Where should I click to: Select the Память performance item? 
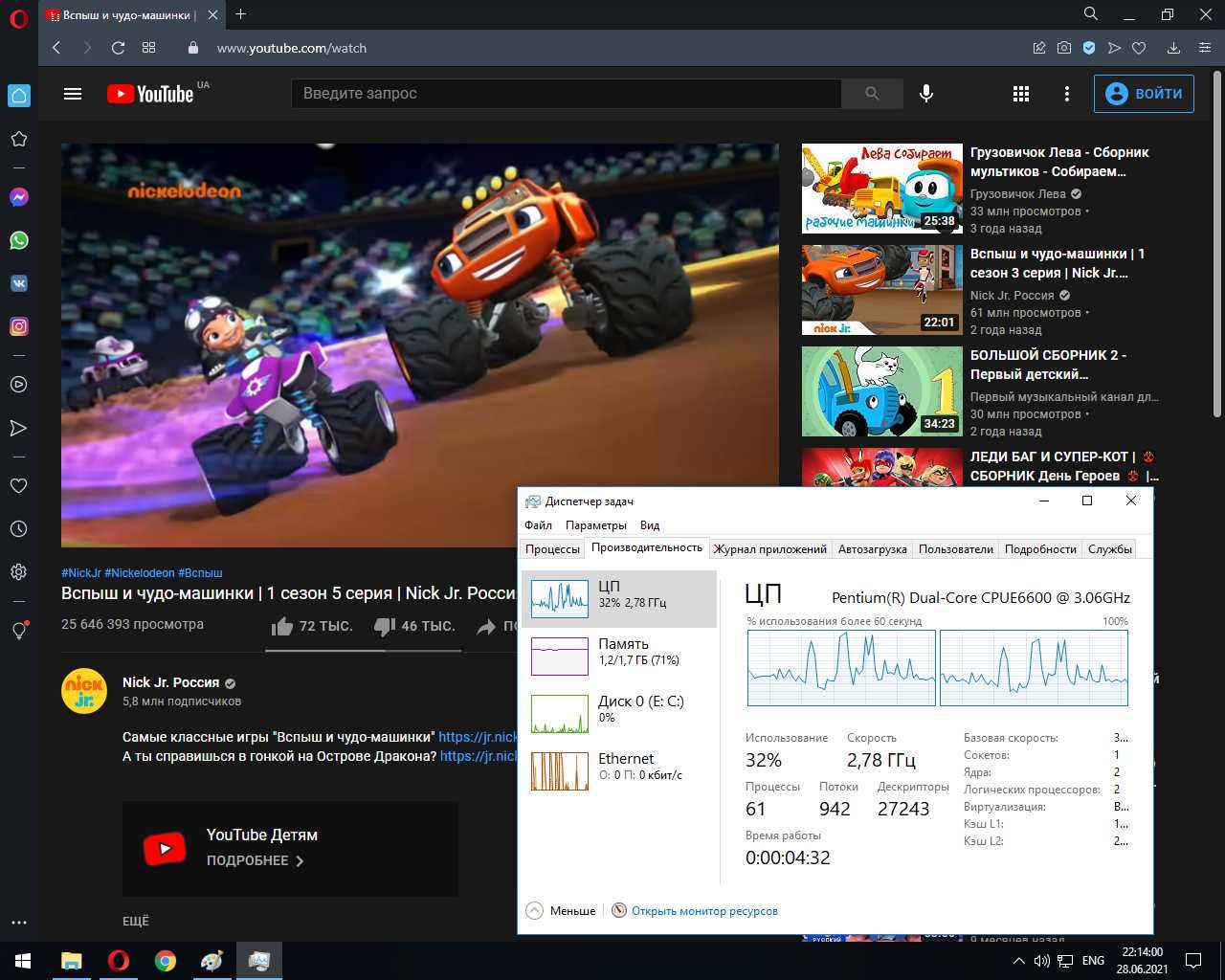coord(619,657)
